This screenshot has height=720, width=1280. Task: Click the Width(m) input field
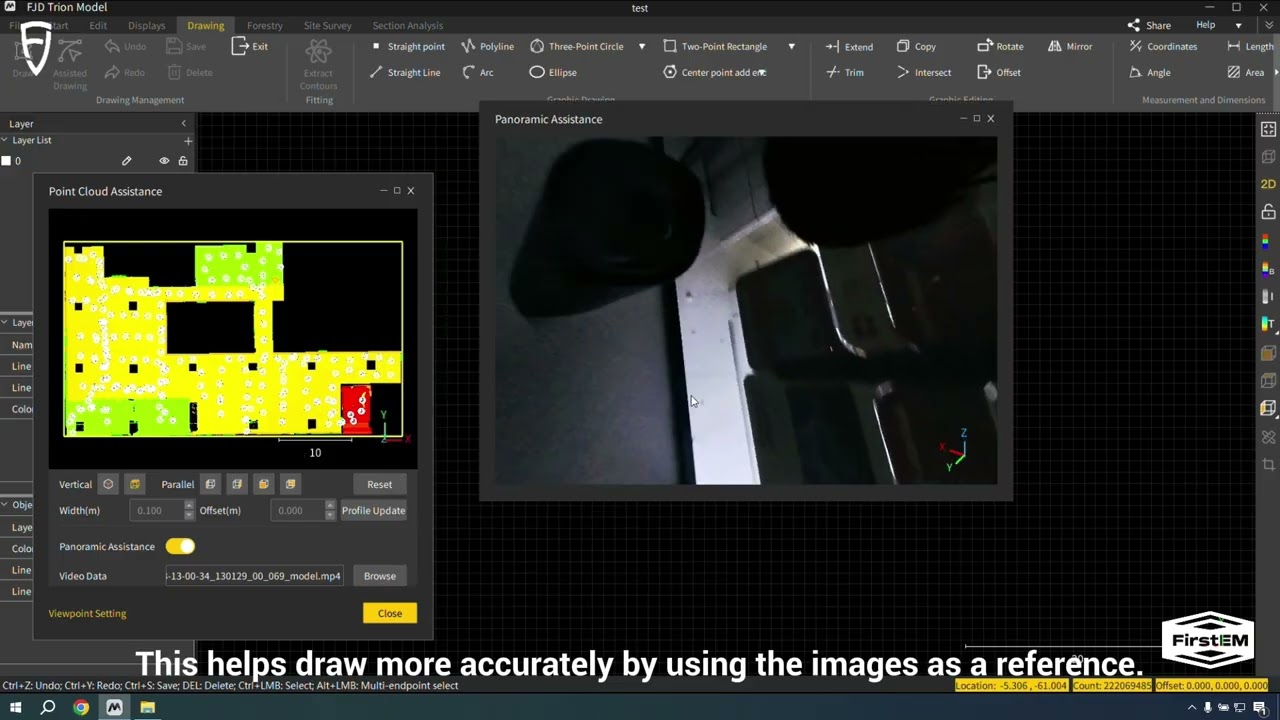tap(156, 510)
